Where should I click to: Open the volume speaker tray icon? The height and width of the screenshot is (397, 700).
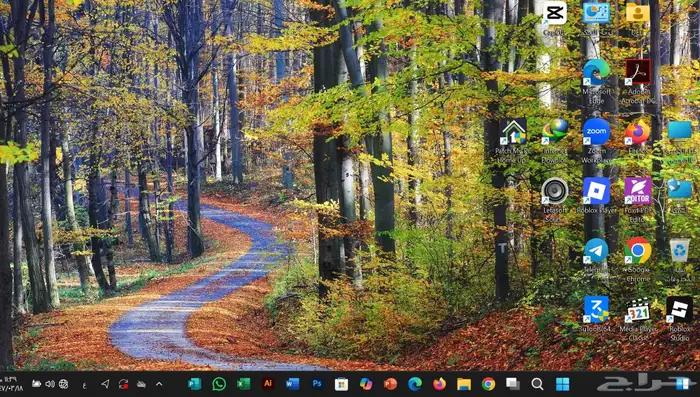pyautogui.click(x=50, y=384)
